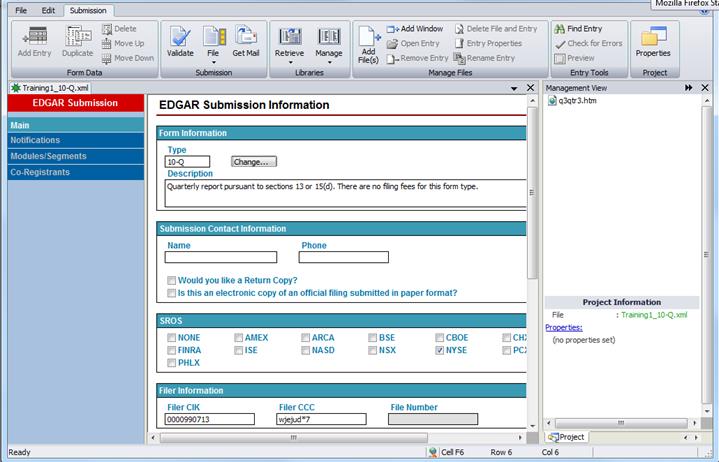Open the Properties link in Project Information
Screen dimensions: 719x462
[564, 327]
